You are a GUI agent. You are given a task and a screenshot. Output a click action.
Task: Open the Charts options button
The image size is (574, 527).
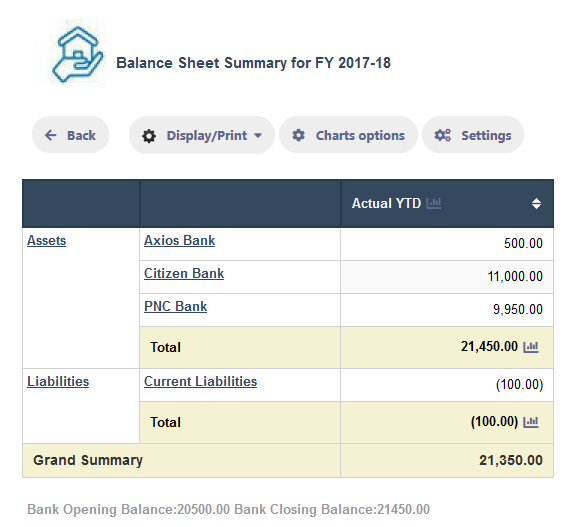(348, 135)
